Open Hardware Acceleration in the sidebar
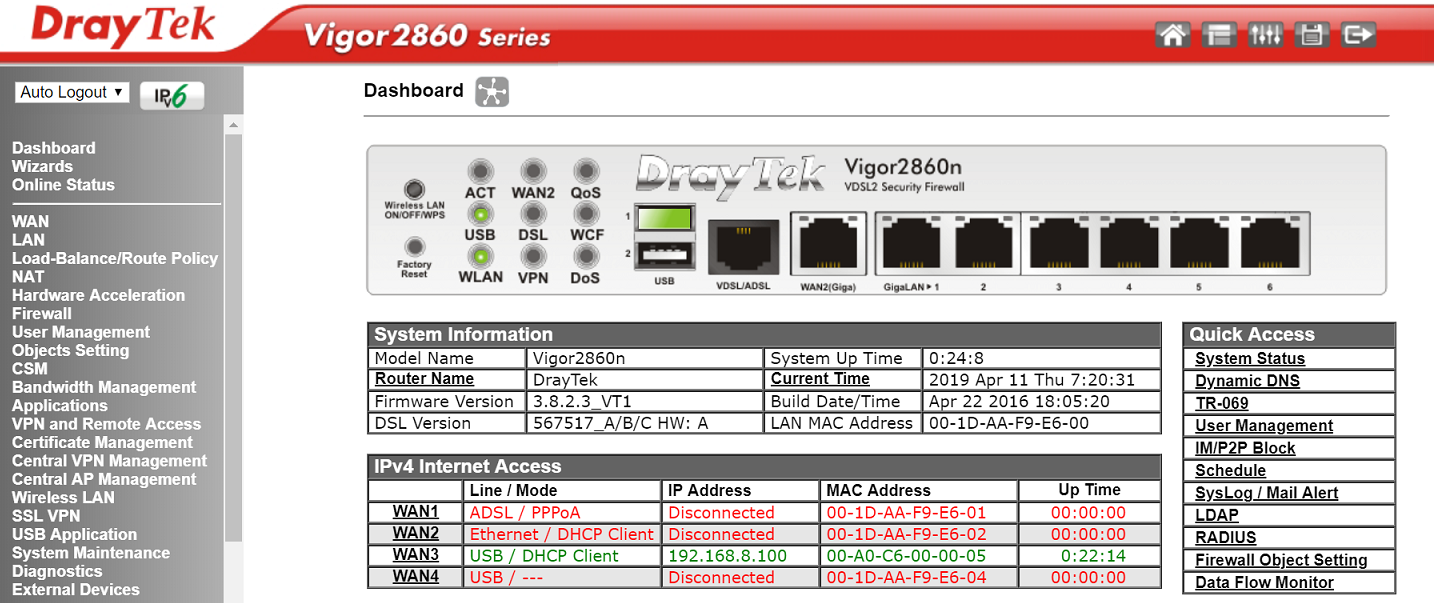Viewport: 1434px width, 603px height. [x=98, y=295]
